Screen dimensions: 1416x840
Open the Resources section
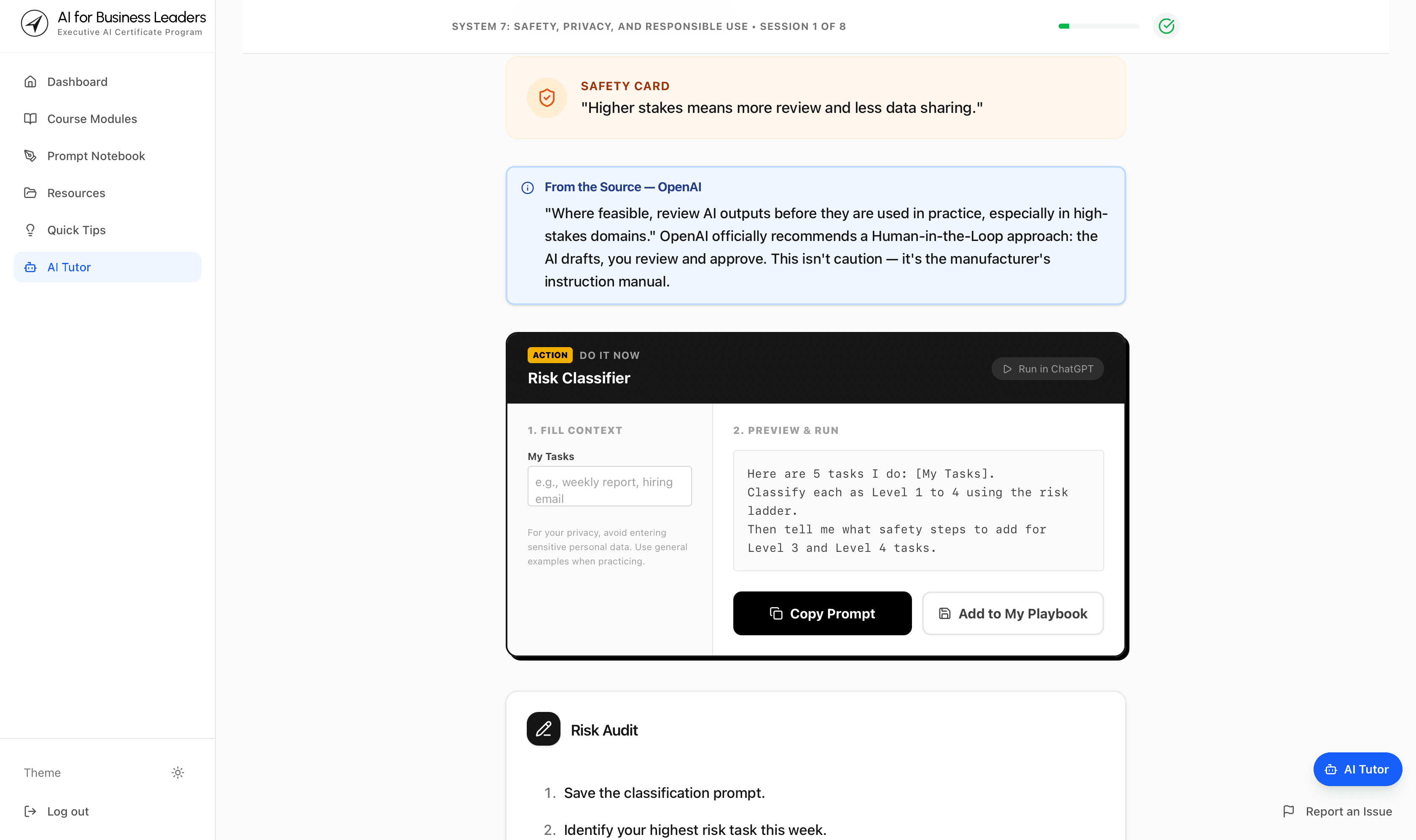tap(76, 193)
